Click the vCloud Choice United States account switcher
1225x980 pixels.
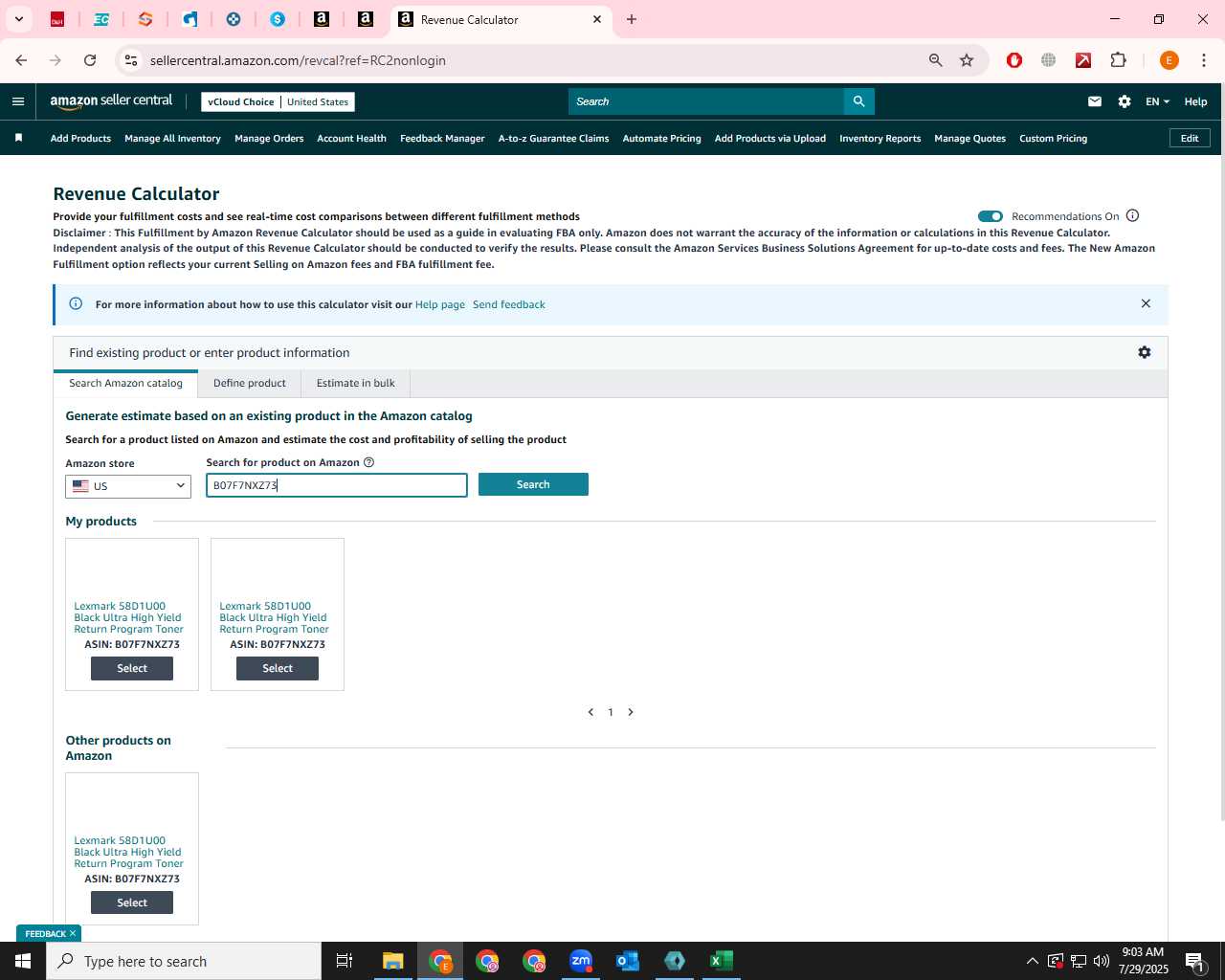(278, 101)
